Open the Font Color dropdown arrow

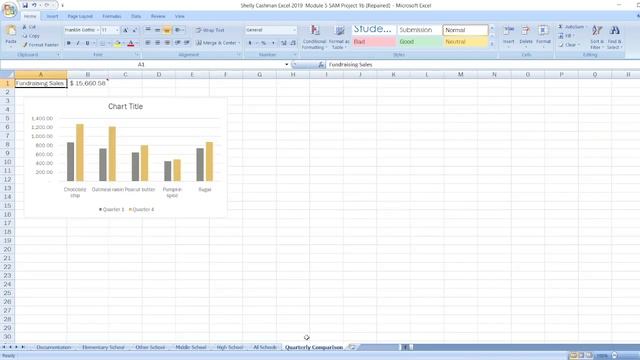pyautogui.click(x=137, y=43)
